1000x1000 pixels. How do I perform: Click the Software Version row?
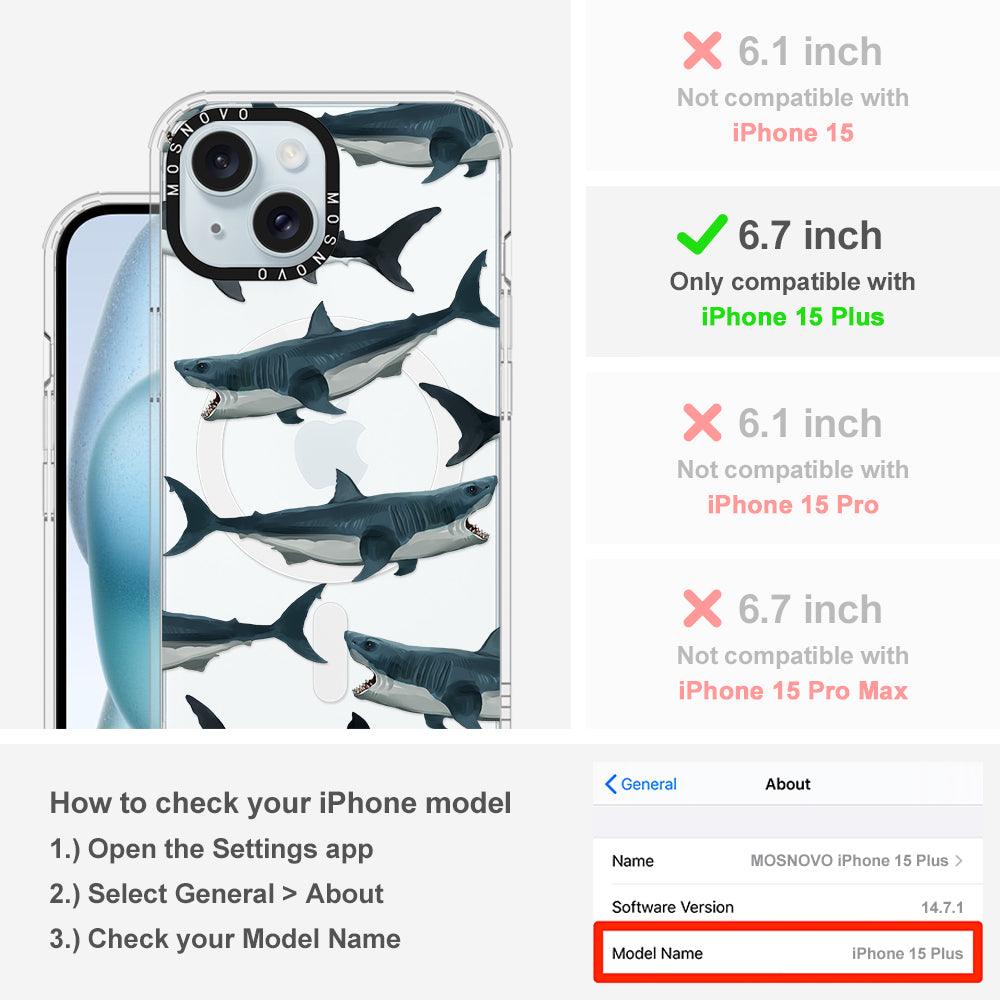click(x=788, y=907)
